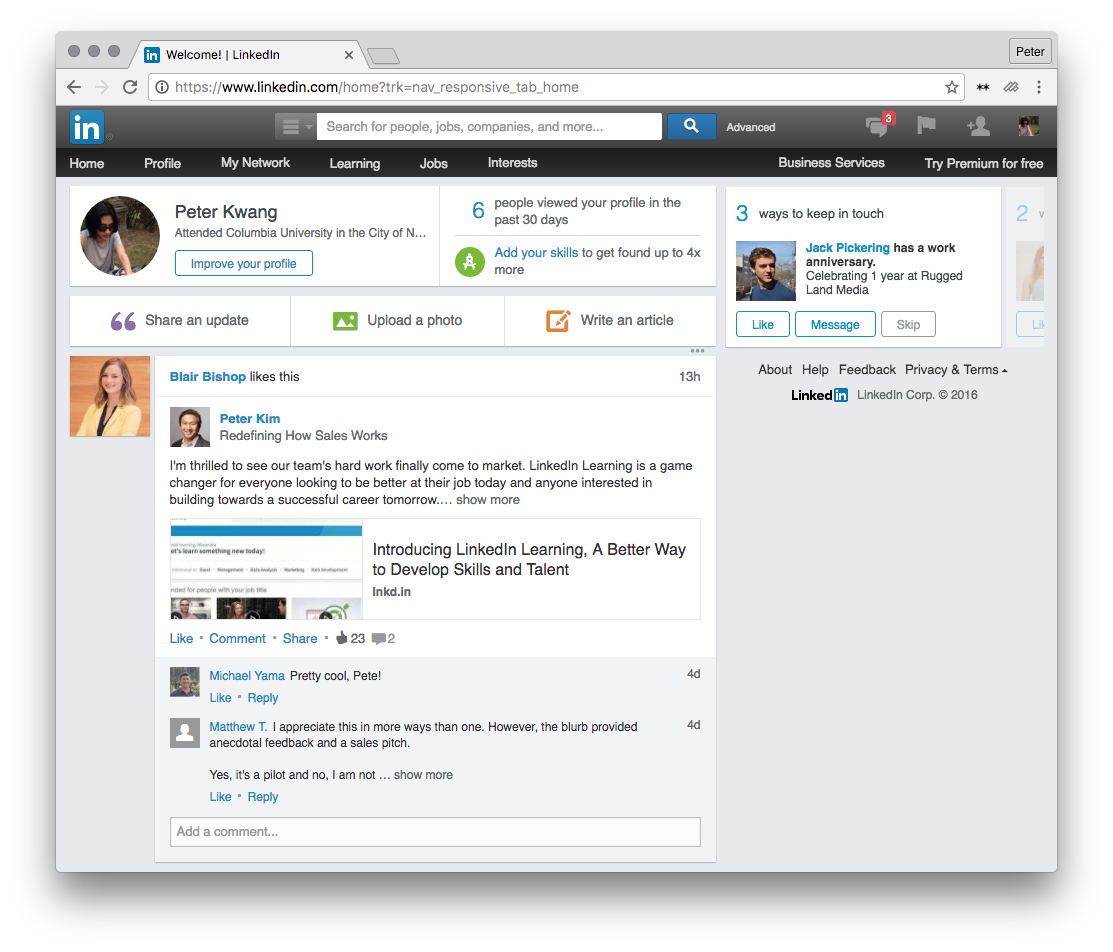
Task: Open the LinkedIn Learning article title
Action: tap(529, 559)
